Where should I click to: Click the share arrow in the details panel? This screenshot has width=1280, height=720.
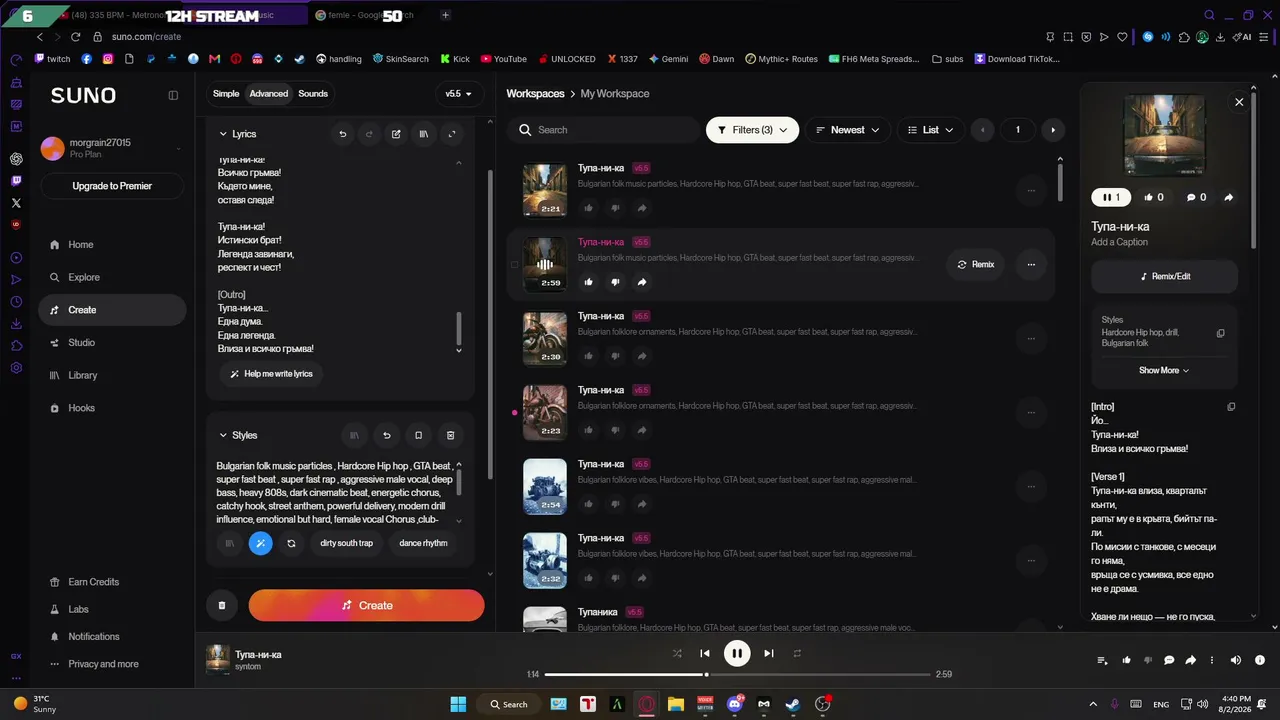1229,197
